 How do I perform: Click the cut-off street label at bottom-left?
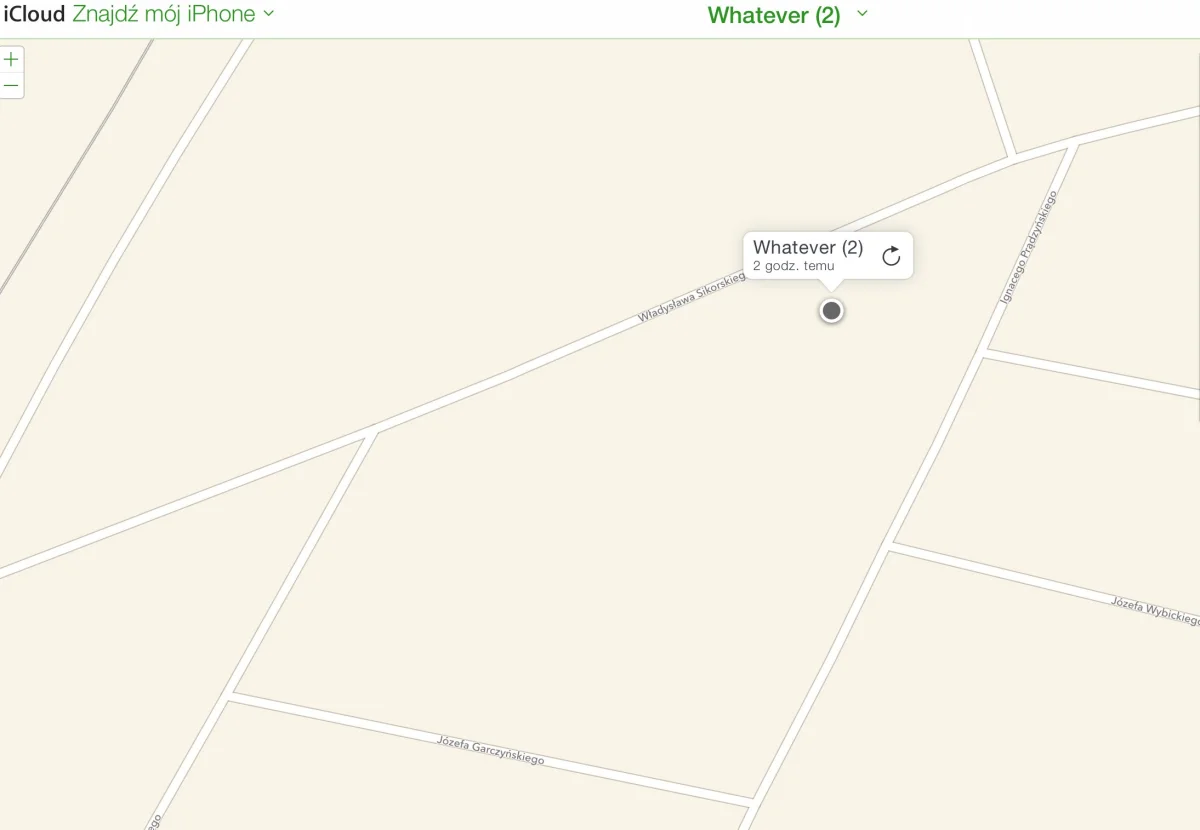(x=153, y=822)
